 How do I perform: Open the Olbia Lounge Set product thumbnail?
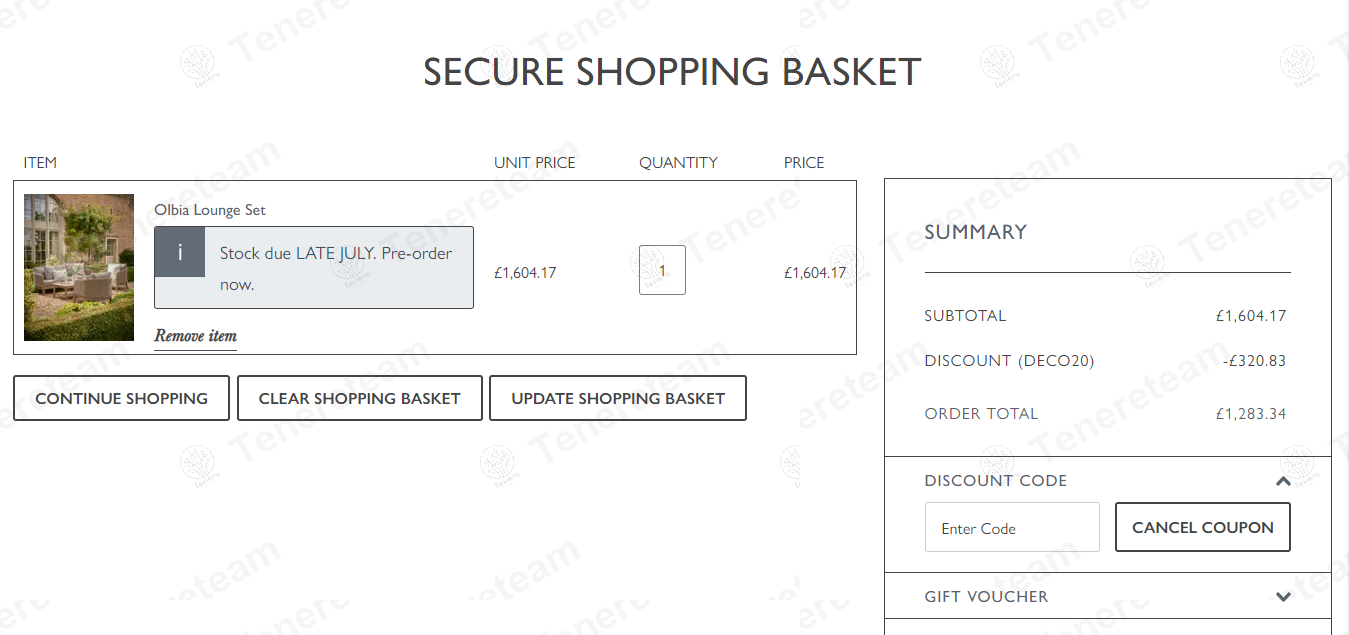pos(79,267)
